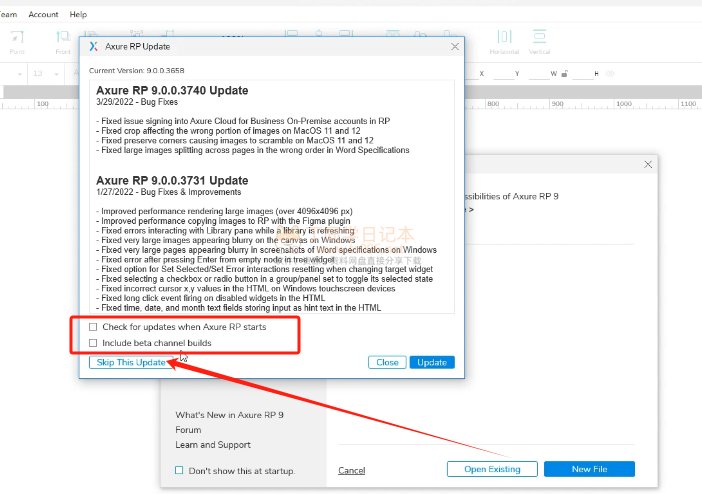Viewport: 702px width, 494px height.
Task: Click the hidden-visibility eye icon after H field
Action: (610, 73)
